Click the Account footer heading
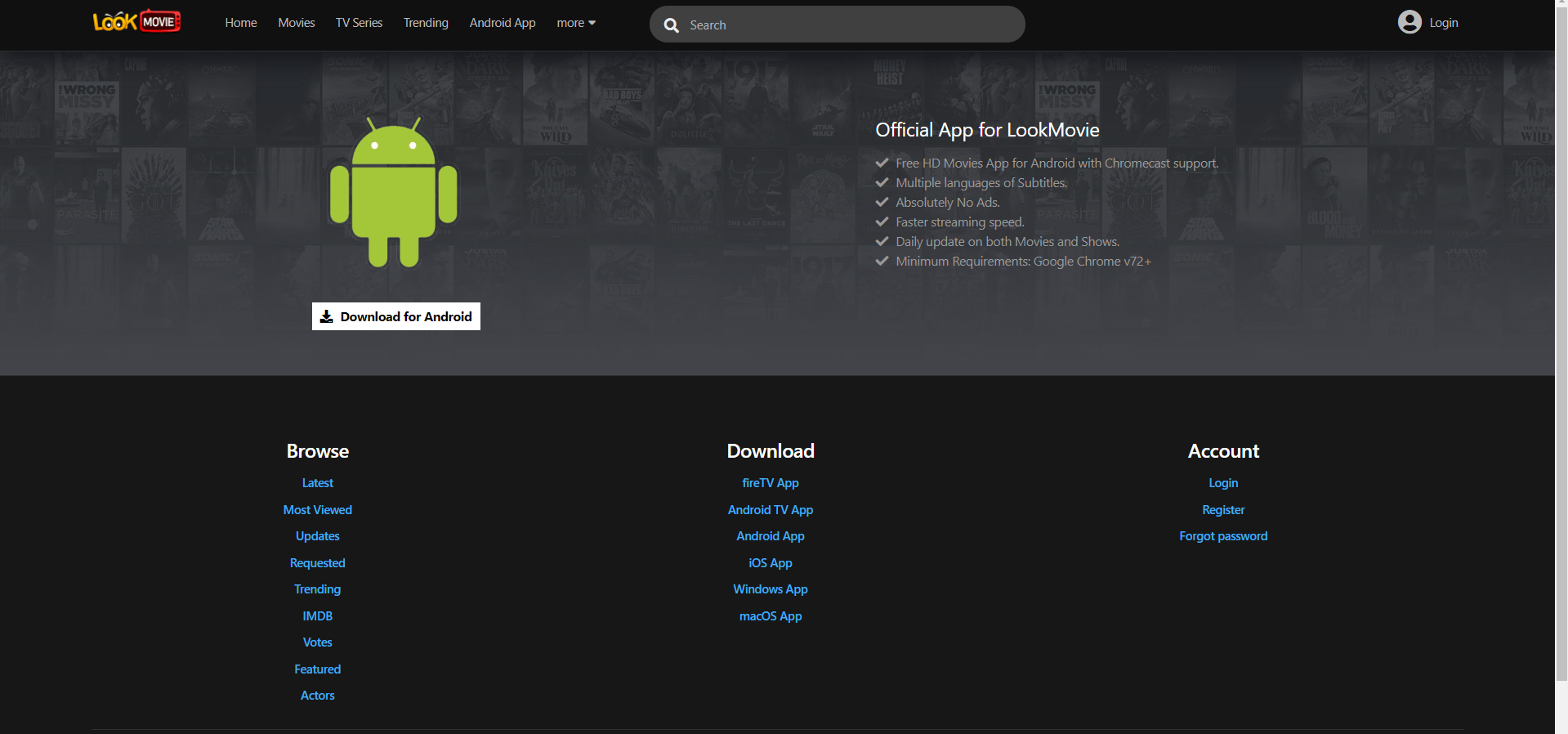The width and height of the screenshot is (1568, 734). click(x=1223, y=451)
